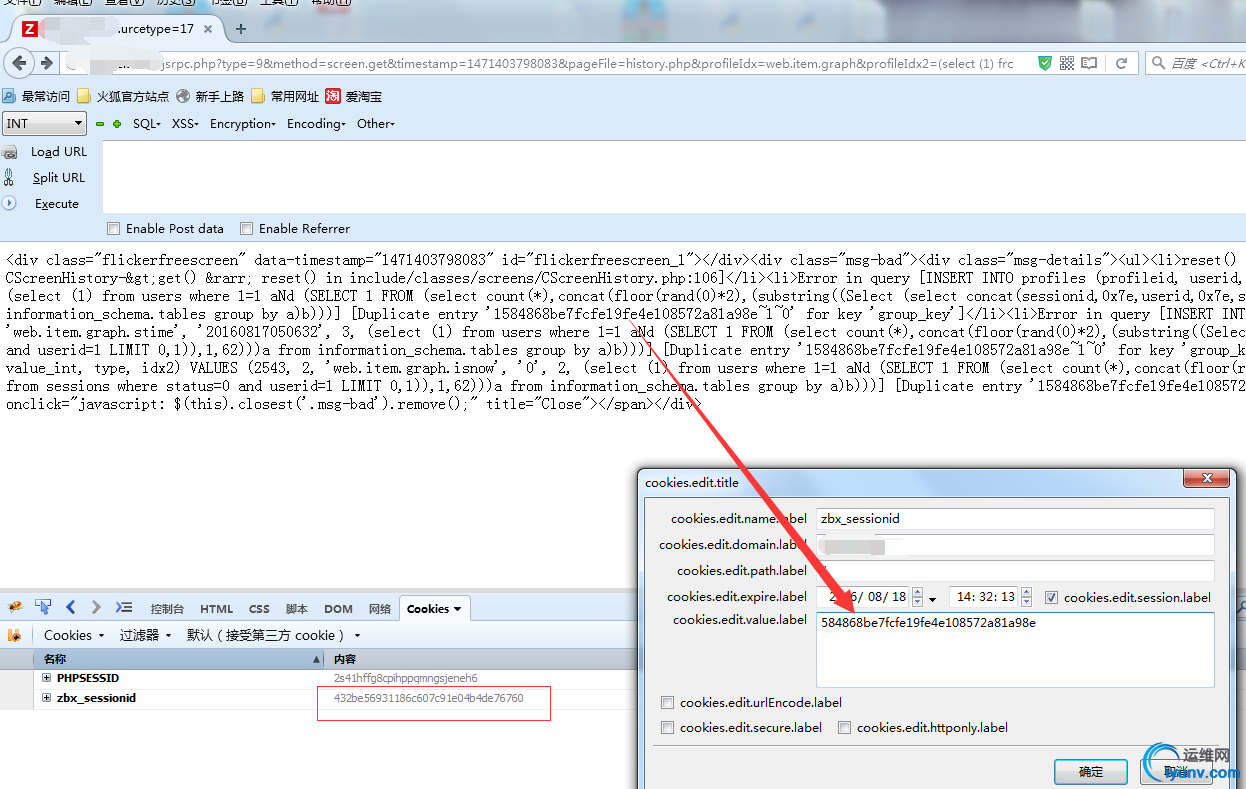Viewport: 1246px width, 789px height.
Task: Click the green shield security icon
Action: 1044,63
